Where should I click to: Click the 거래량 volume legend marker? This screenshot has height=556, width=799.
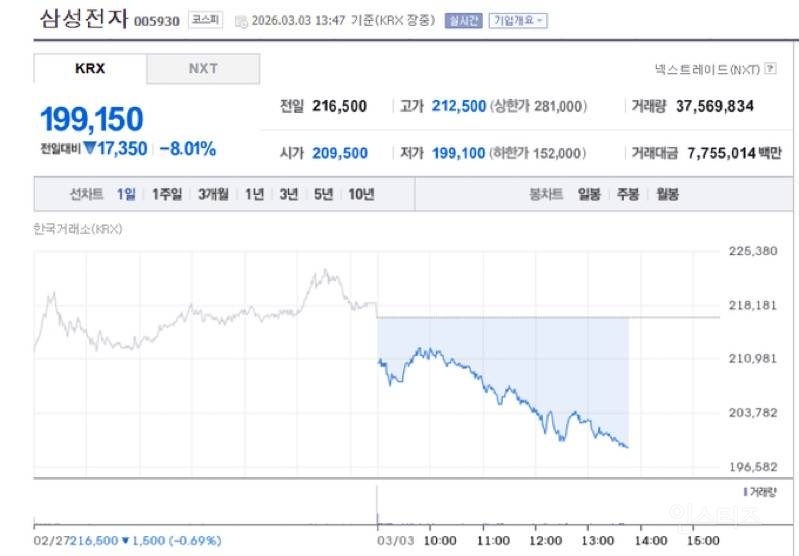coord(746,491)
